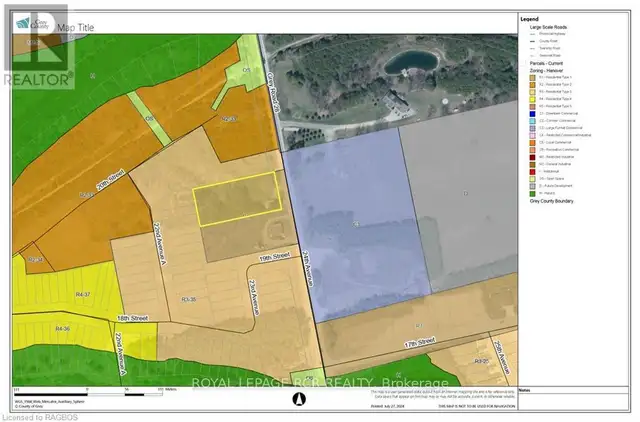Select the yellow-outlined highlighted parcel
Viewport: 640px width, 422px height.
coord(235,197)
